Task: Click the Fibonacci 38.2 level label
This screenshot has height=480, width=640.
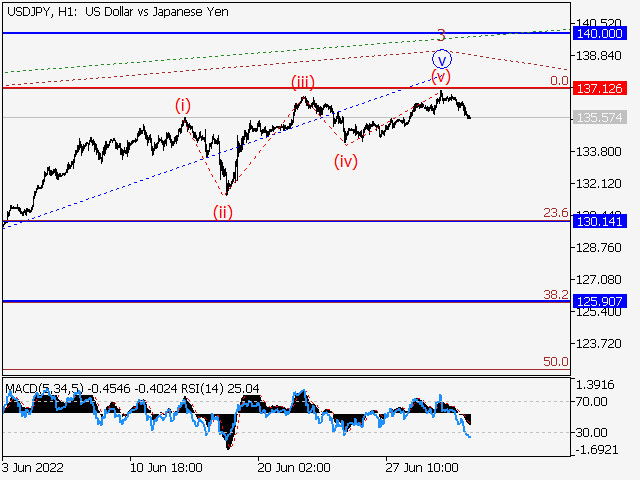Action: click(x=556, y=294)
